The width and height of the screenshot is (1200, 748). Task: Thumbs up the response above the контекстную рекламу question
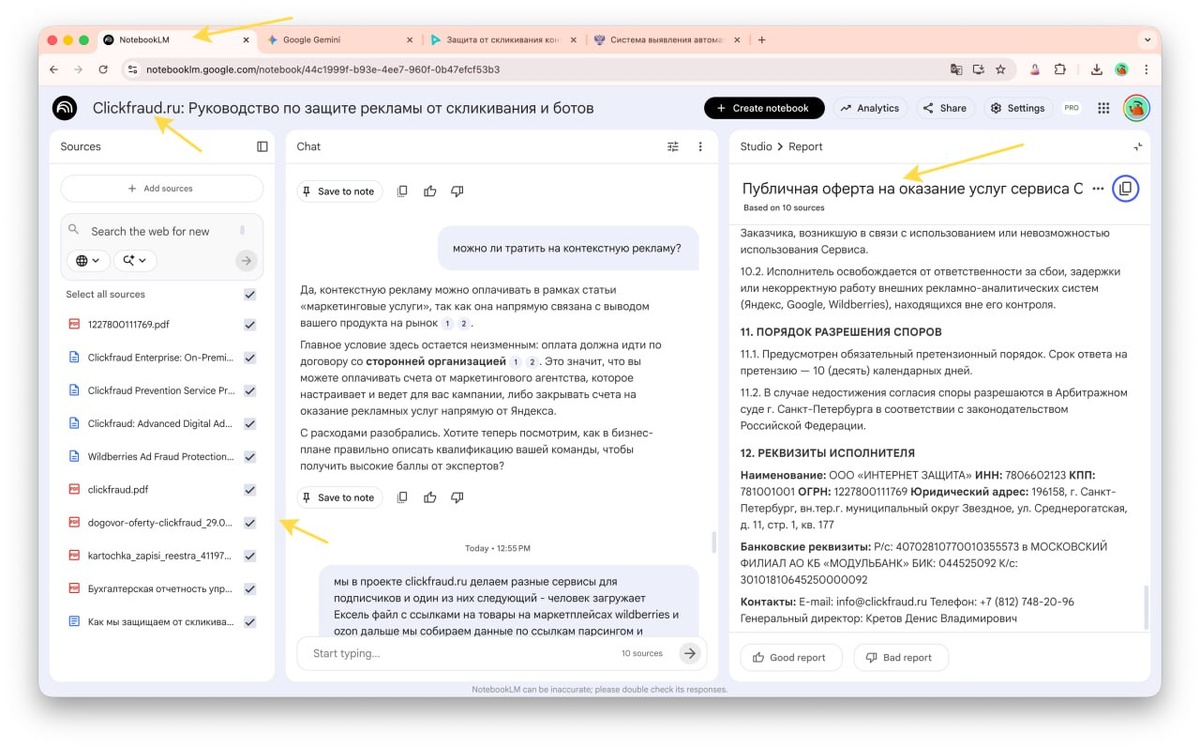click(430, 191)
